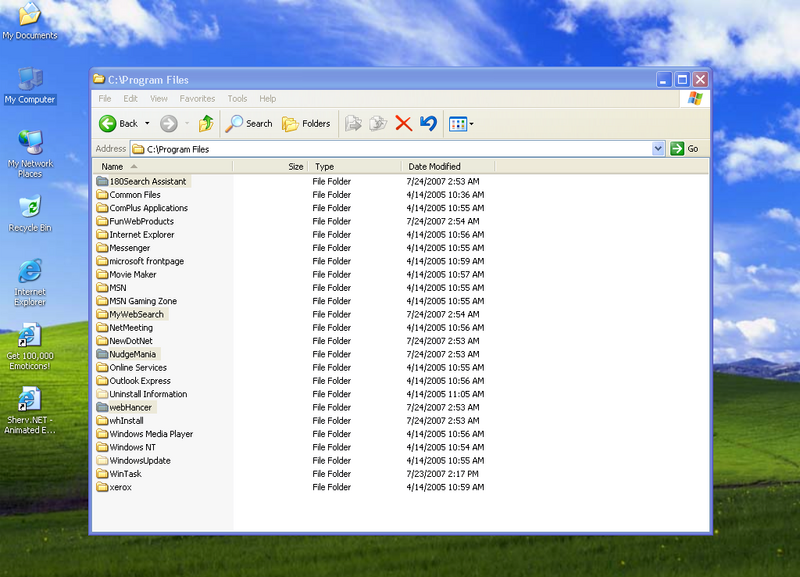Viewport: 800px width, 577px height.
Task: Select the 180Search Assistant folder icon
Action: click(x=102, y=181)
